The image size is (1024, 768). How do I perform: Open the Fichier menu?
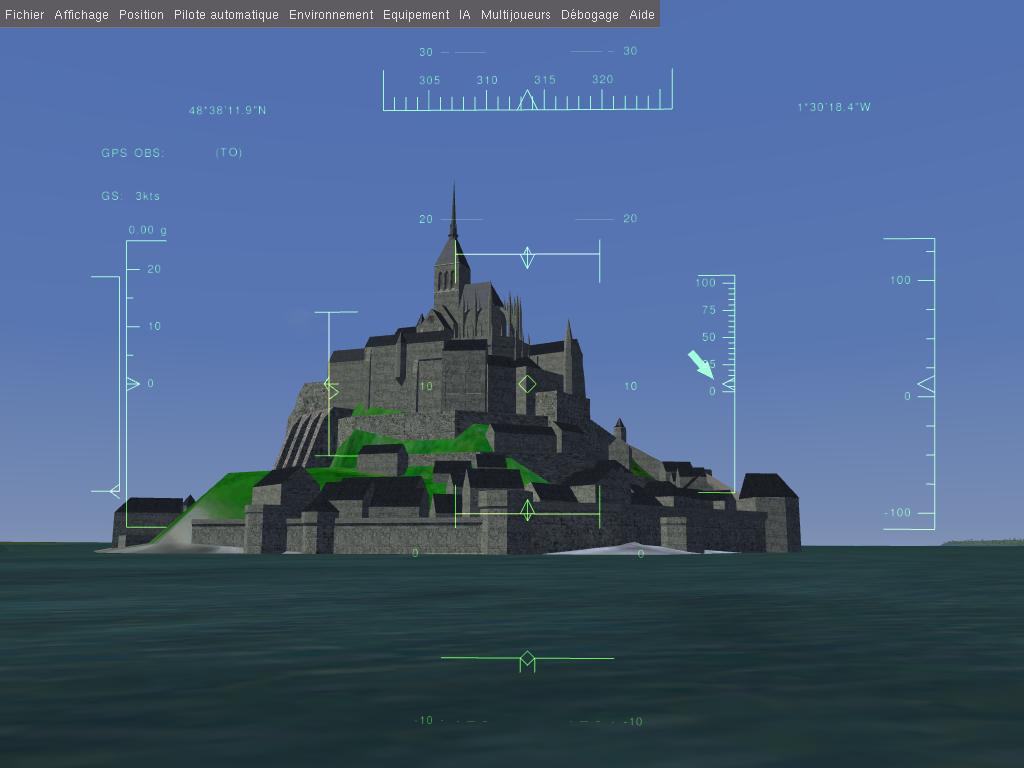(x=25, y=14)
